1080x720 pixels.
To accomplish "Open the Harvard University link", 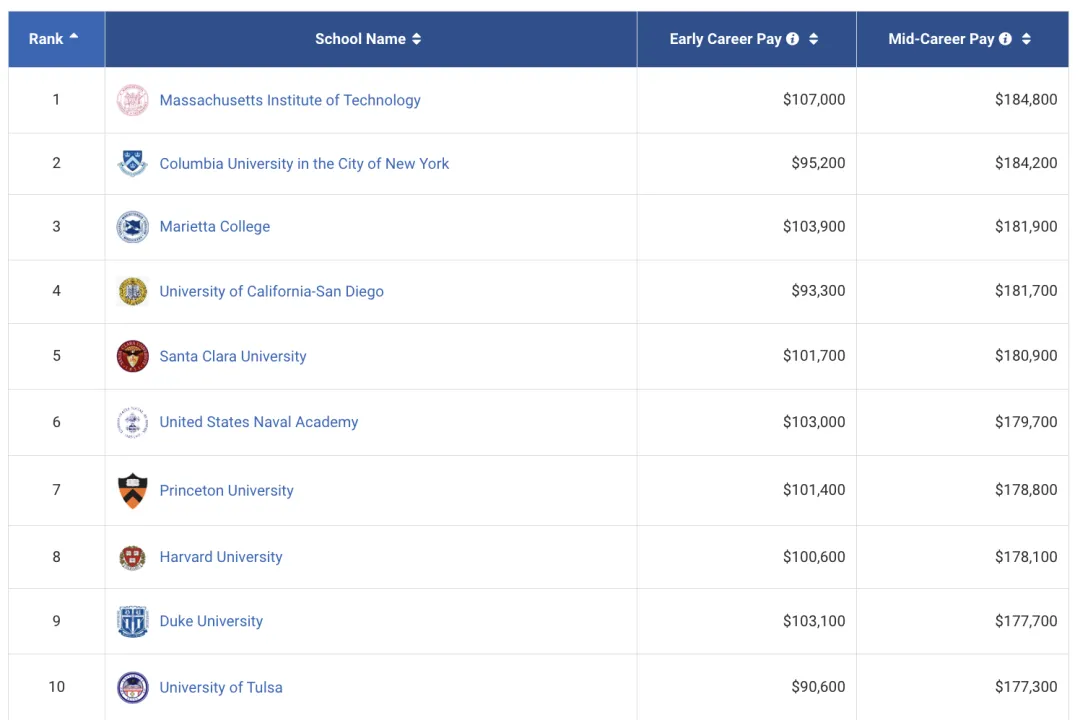I will pyautogui.click(x=221, y=557).
